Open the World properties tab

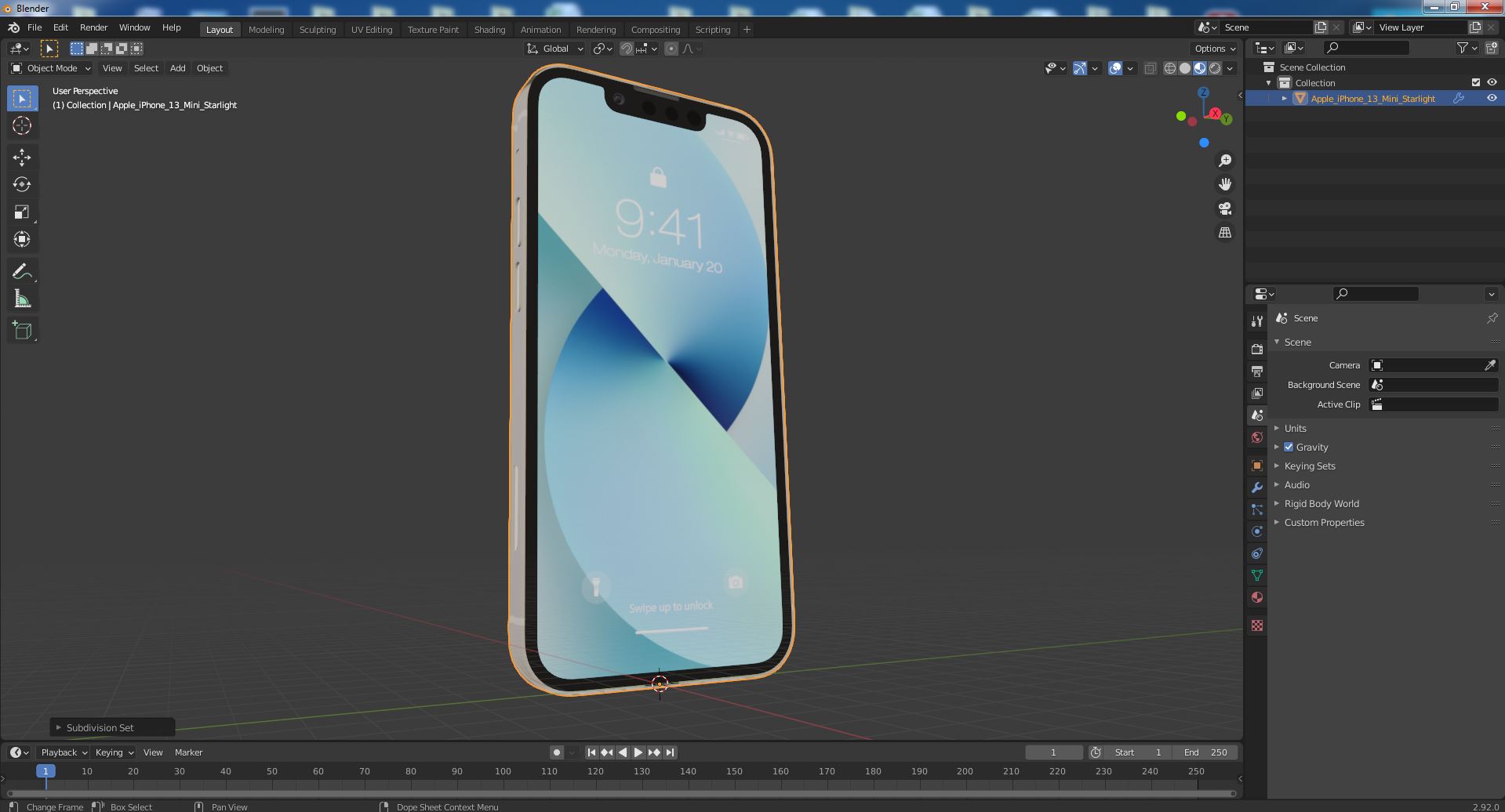point(1257,437)
